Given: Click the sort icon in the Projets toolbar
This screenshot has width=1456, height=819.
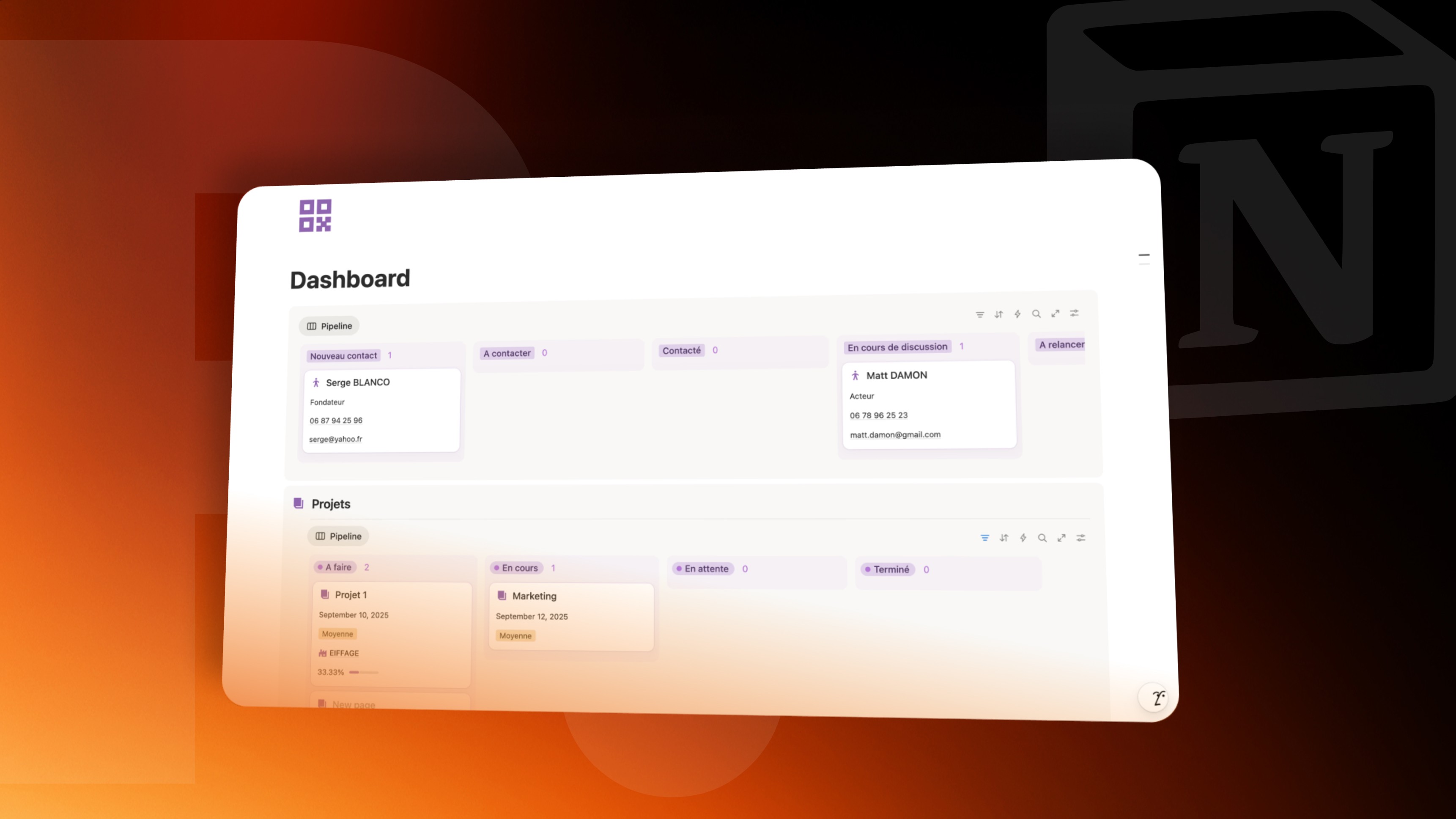Looking at the screenshot, I should click(x=1004, y=538).
